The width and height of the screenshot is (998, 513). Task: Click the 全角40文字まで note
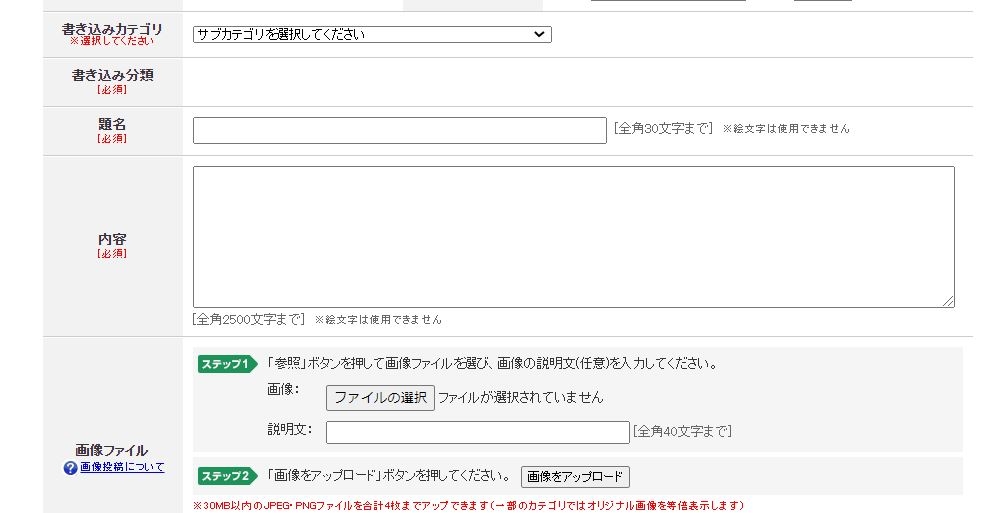[x=682, y=432]
